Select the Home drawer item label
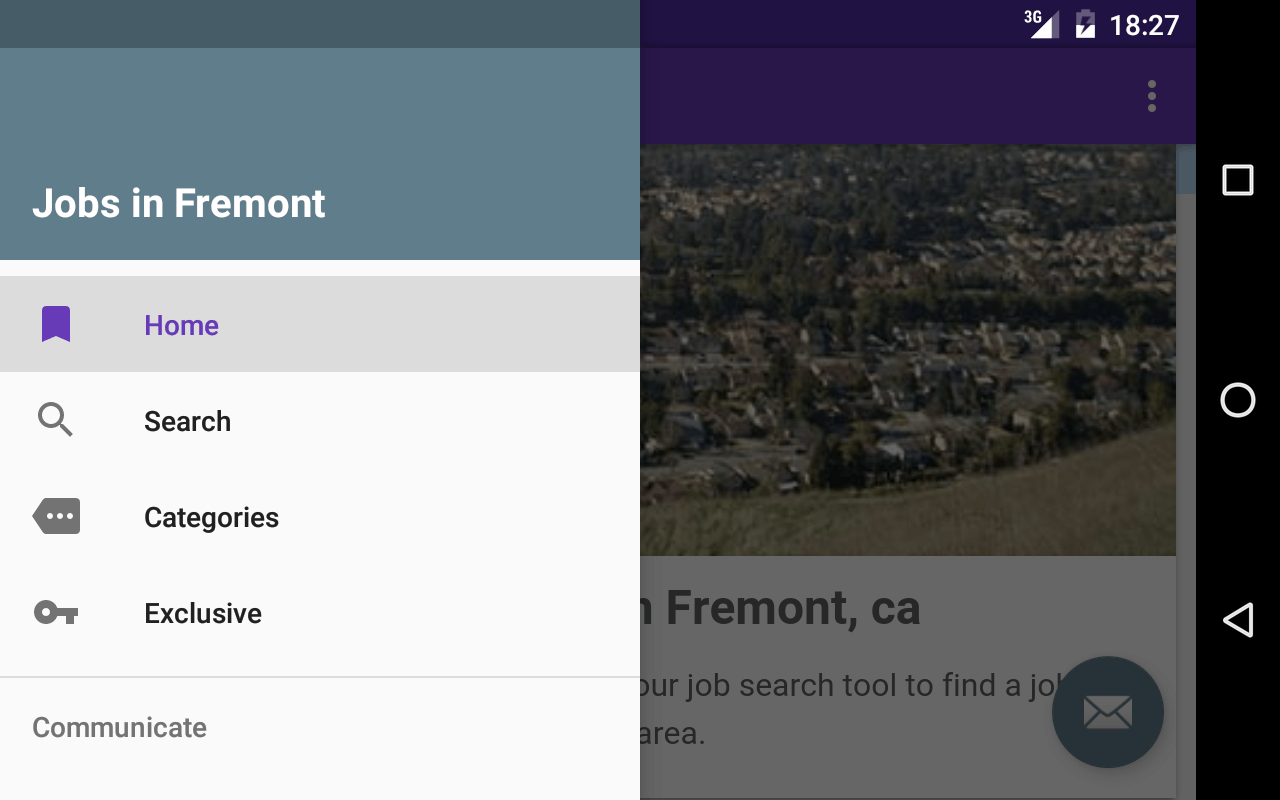The height and width of the screenshot is (800, 1280). point(181,325)
